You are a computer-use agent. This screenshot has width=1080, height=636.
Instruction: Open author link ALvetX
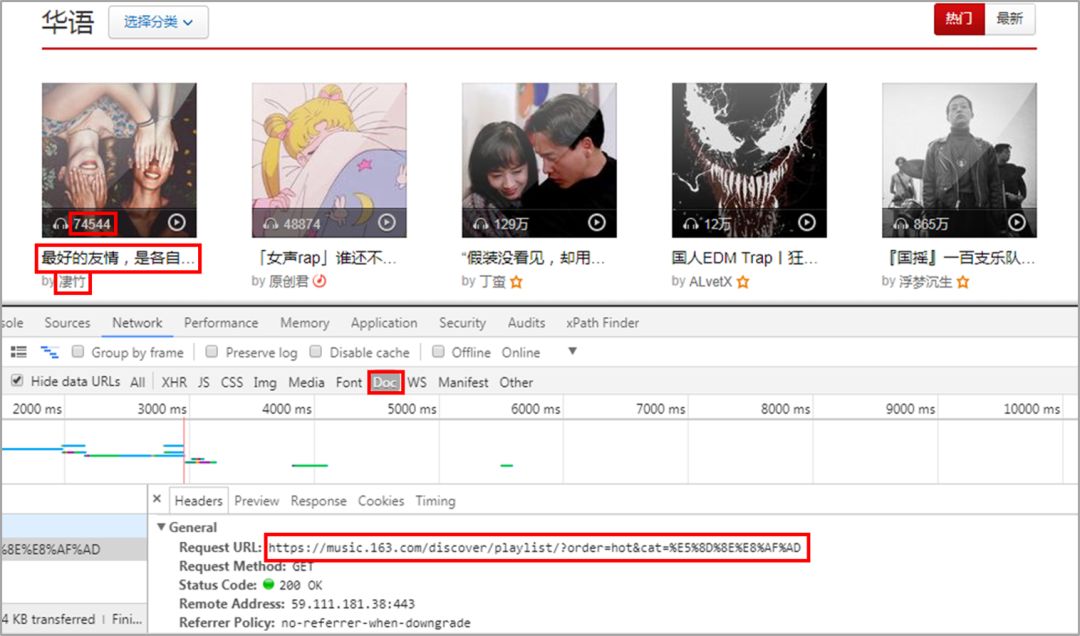point(710,282)
